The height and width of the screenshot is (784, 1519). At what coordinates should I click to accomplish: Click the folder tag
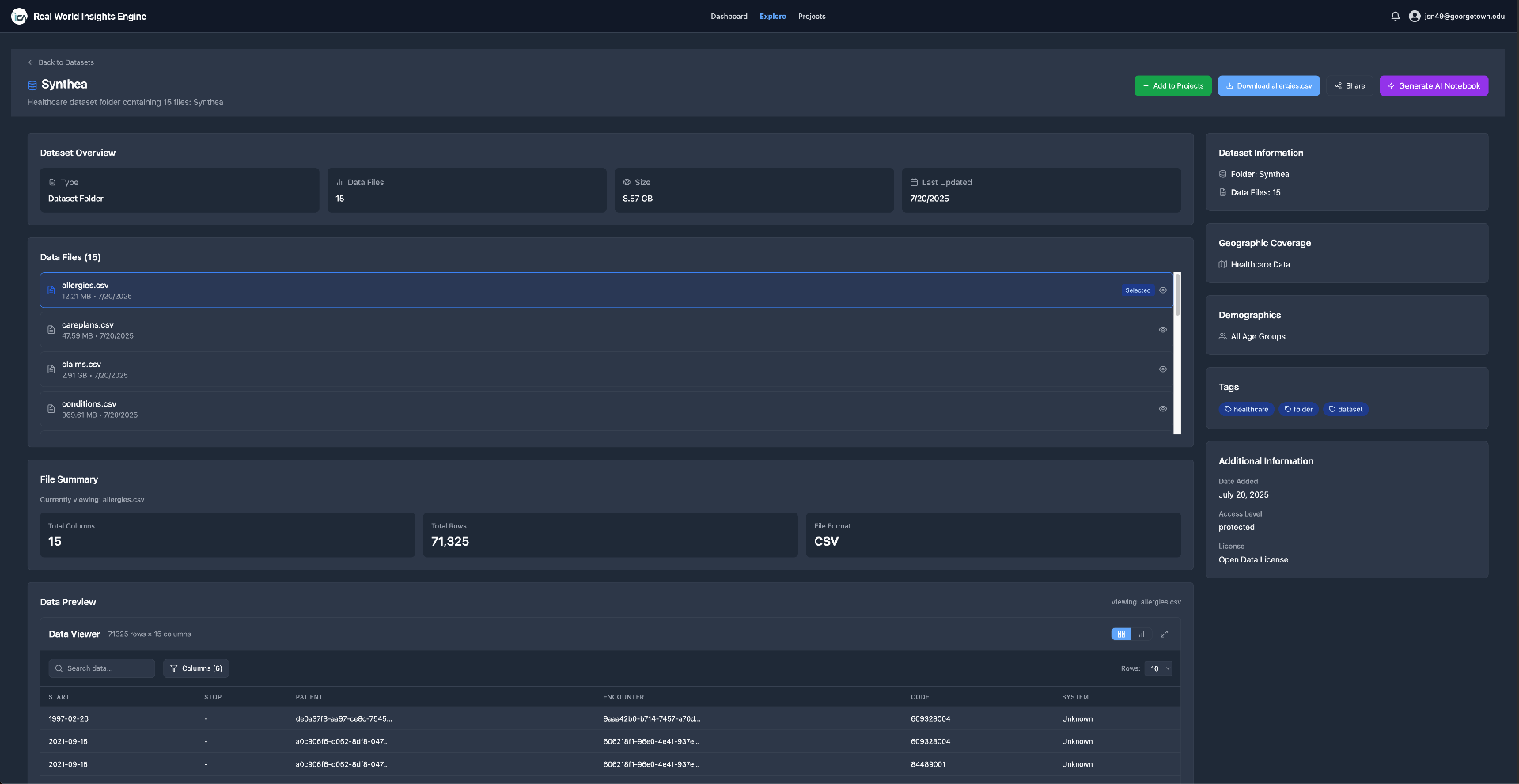pyautogui.click(x=1298, y=409)
